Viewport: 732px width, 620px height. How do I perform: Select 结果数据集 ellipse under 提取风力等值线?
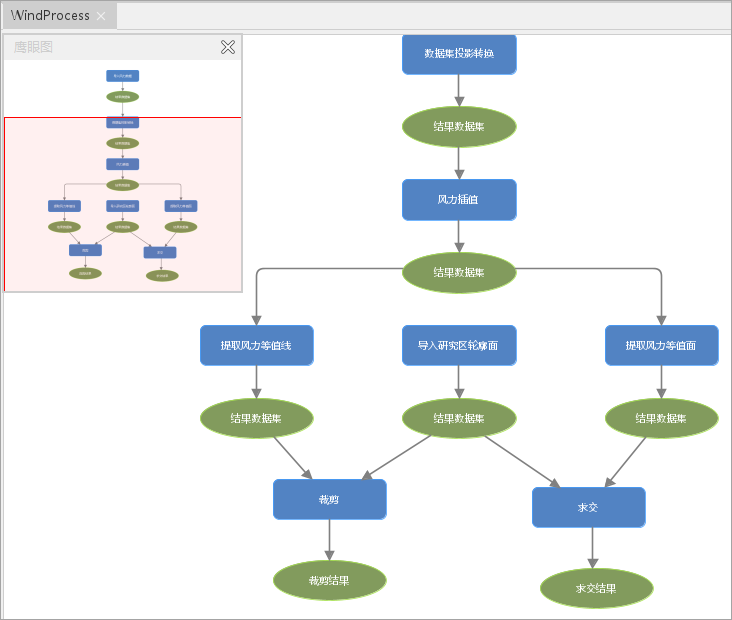[x=257, y=418]
